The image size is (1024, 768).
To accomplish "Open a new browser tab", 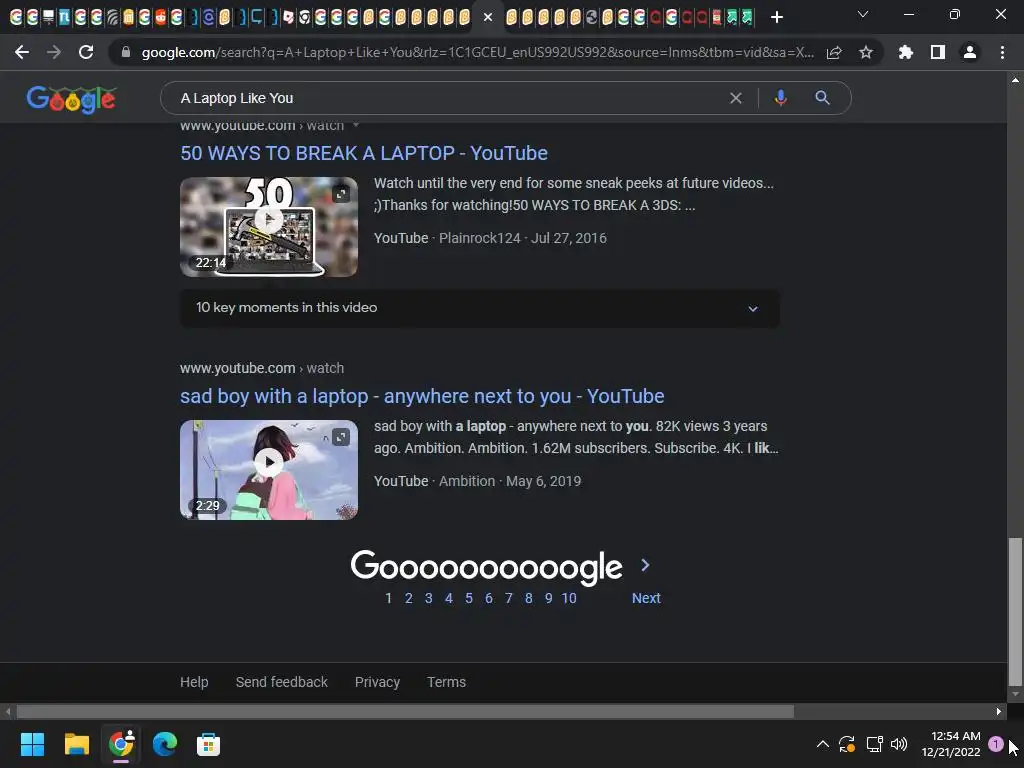I will click(x=776, y=17).
